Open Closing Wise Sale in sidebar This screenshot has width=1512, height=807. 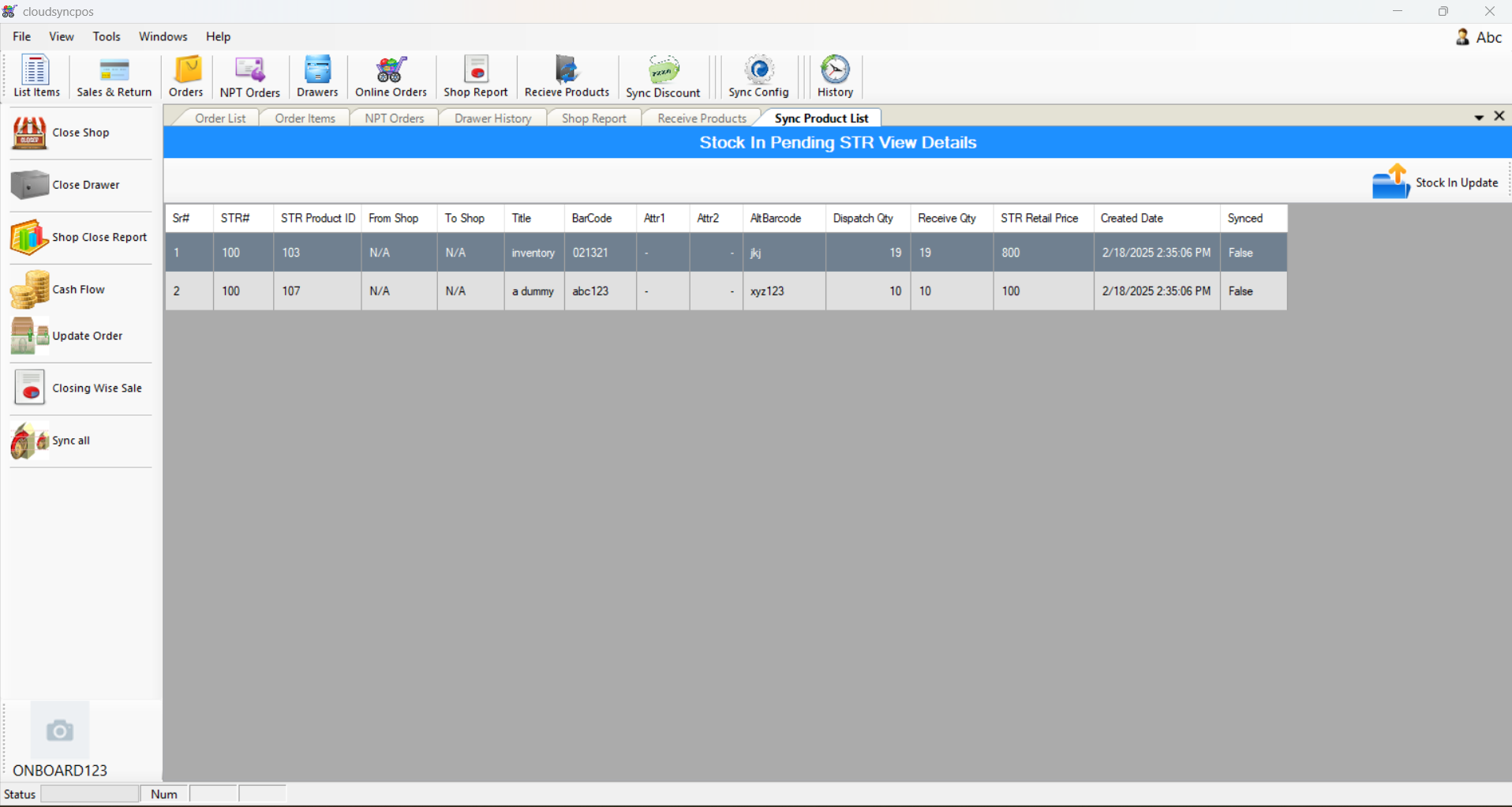[80, 388]
